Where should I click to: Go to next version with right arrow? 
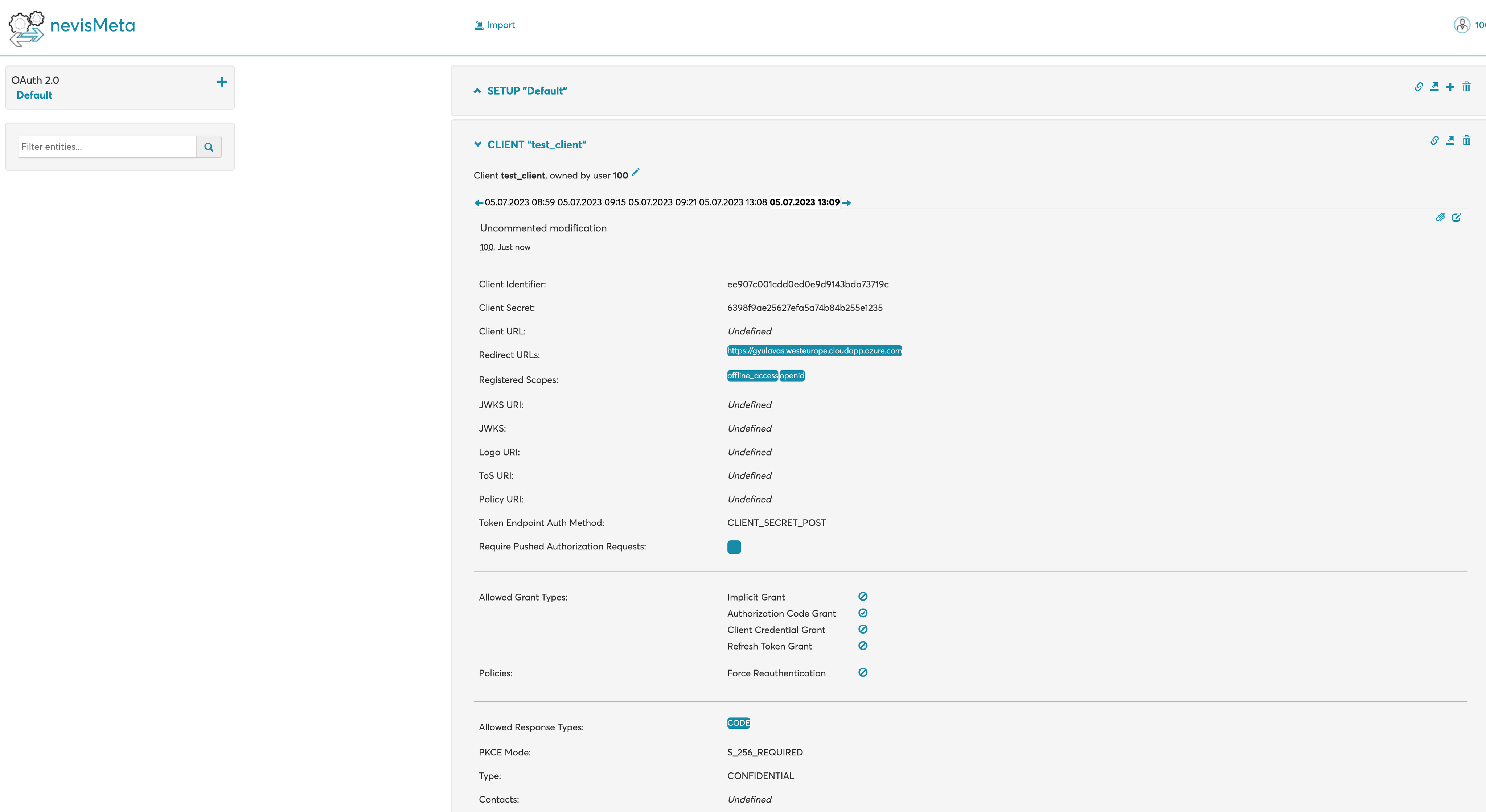[x=847, y=202]
